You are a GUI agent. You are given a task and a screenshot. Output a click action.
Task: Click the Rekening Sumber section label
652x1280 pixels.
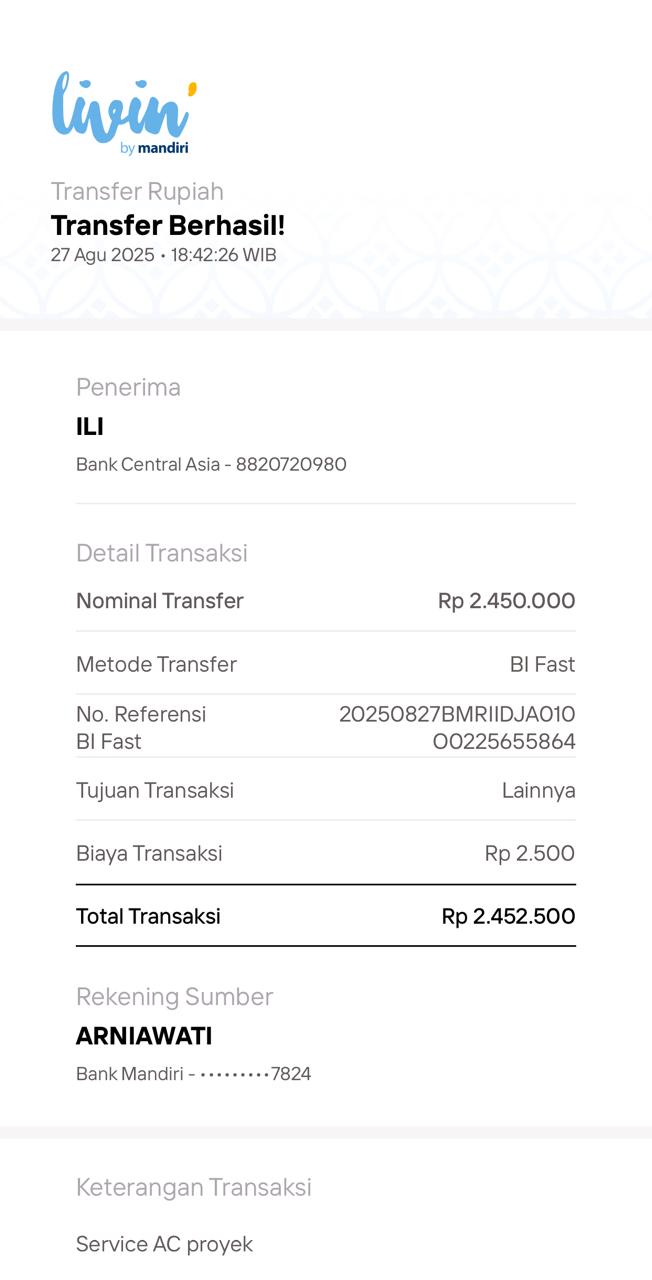tap(174, 996)
